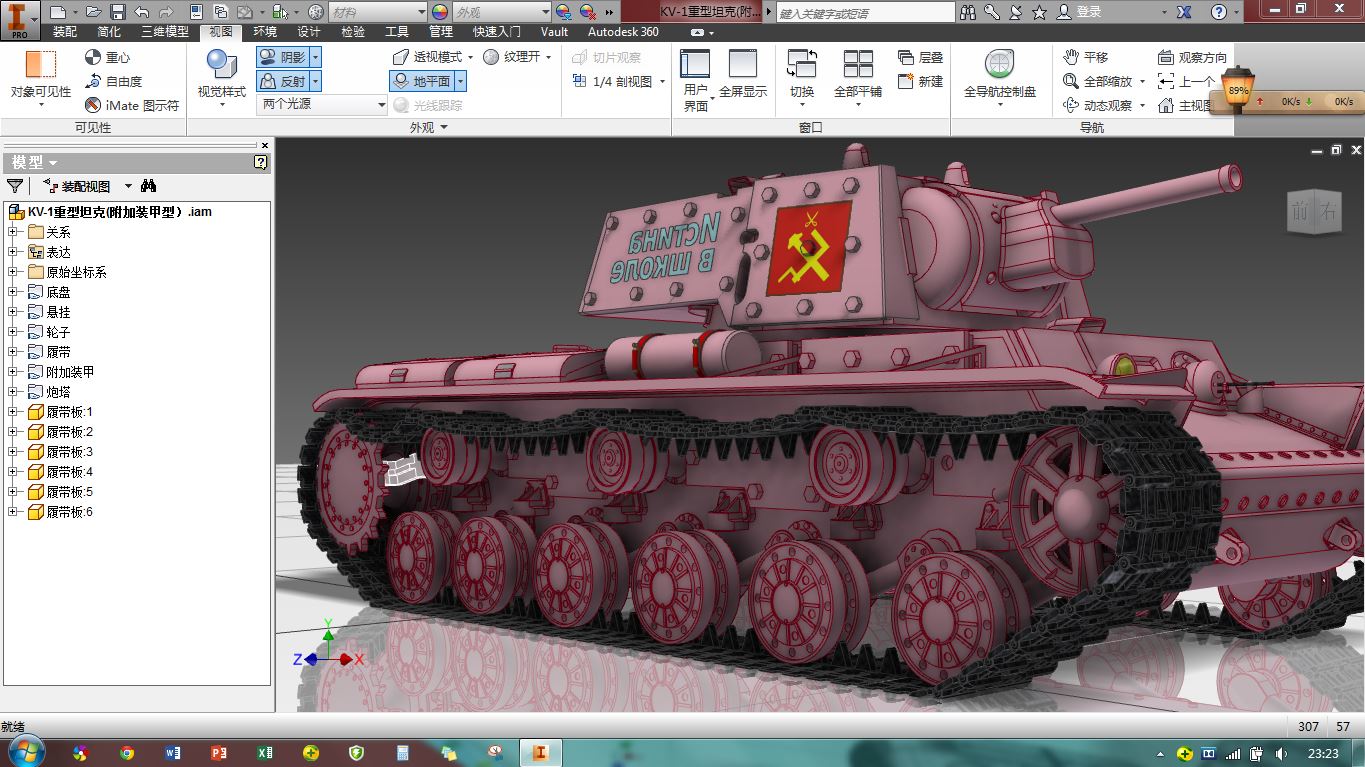Open the 地平面 ground plane dropdown arrow
This screenshot has width=1365, height=767.
pos(461,82)
